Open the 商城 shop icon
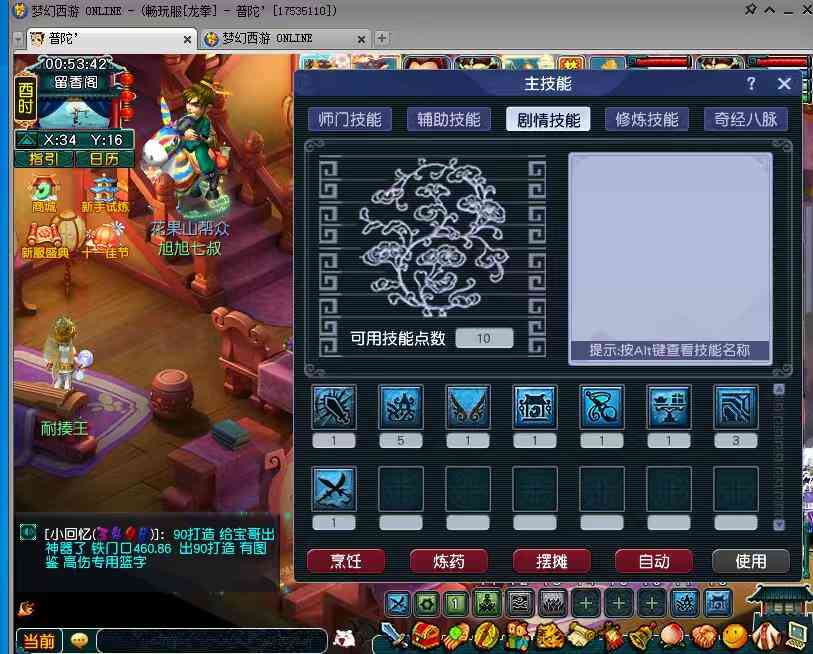Screen dimensions: 813x654 [45, 195]
